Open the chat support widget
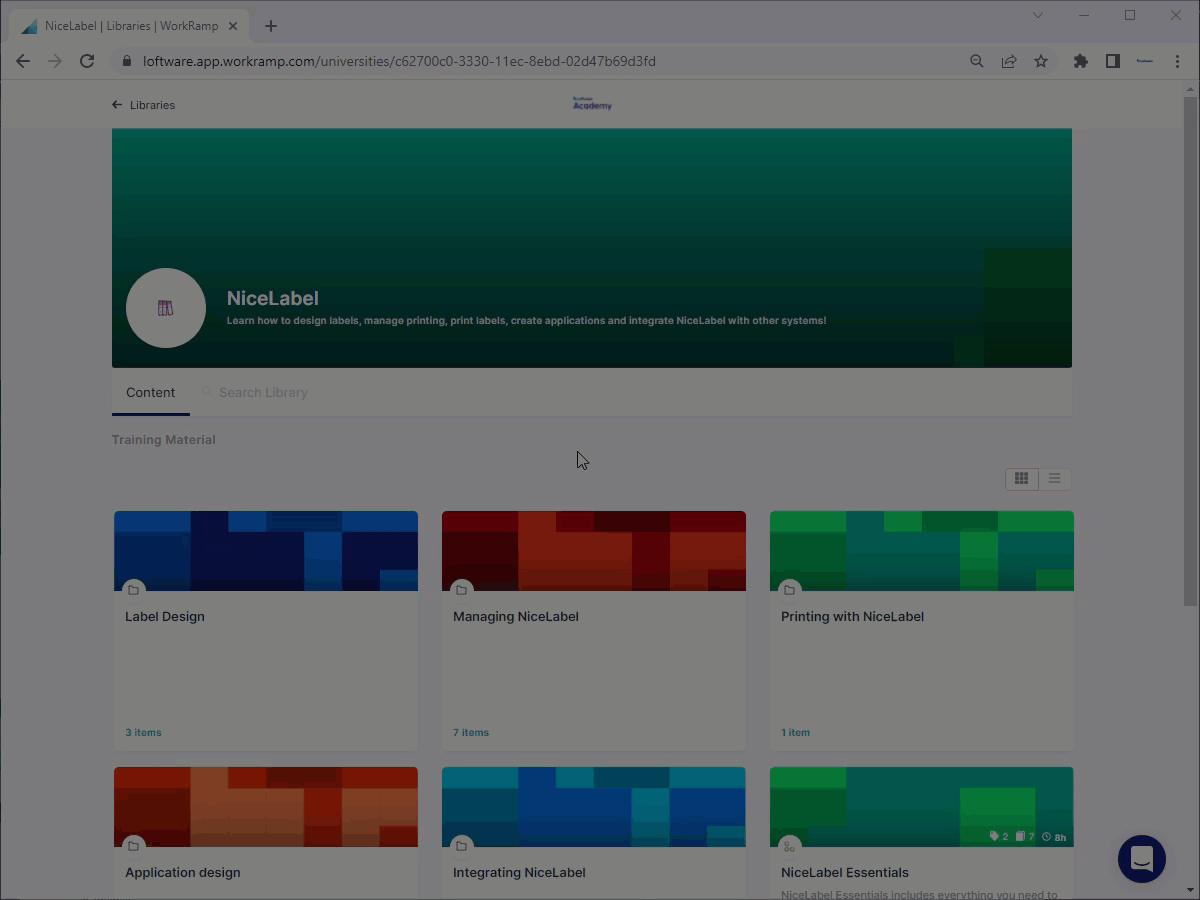This screenshot has width=1200, height=900. tap(1142, 859)
